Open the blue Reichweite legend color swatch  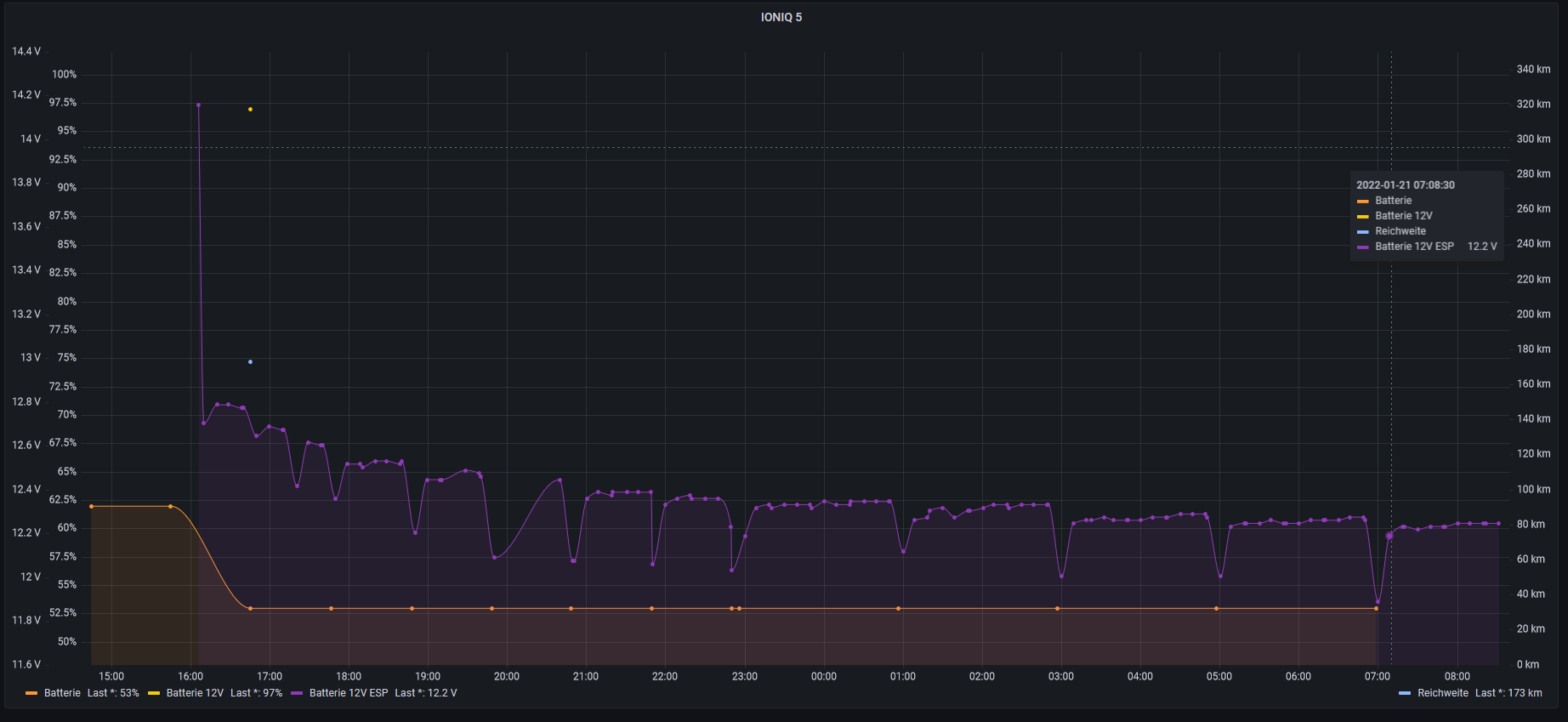[x=1405, y=693]
